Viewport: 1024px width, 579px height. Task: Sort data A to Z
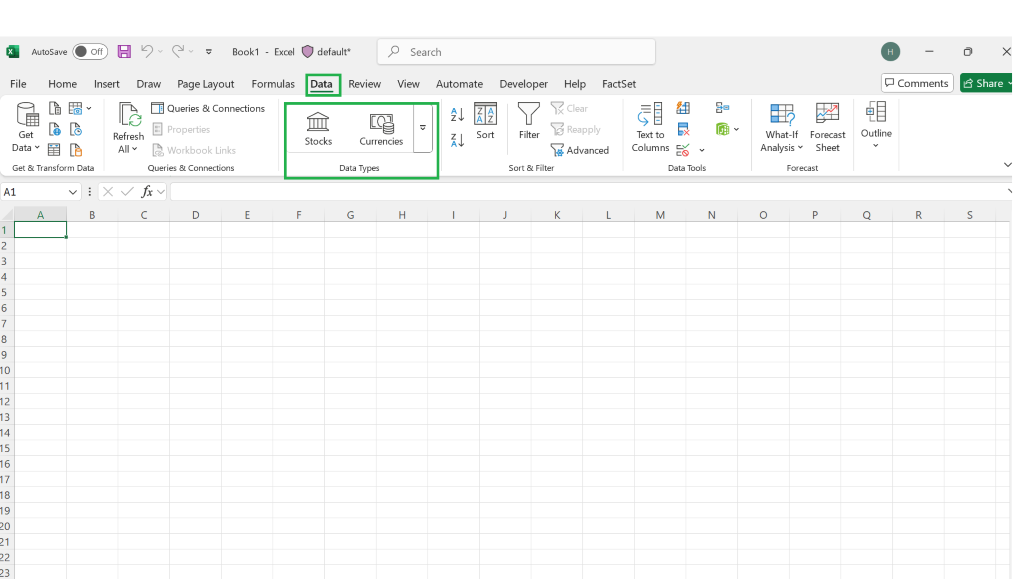(x=457, y=113)
